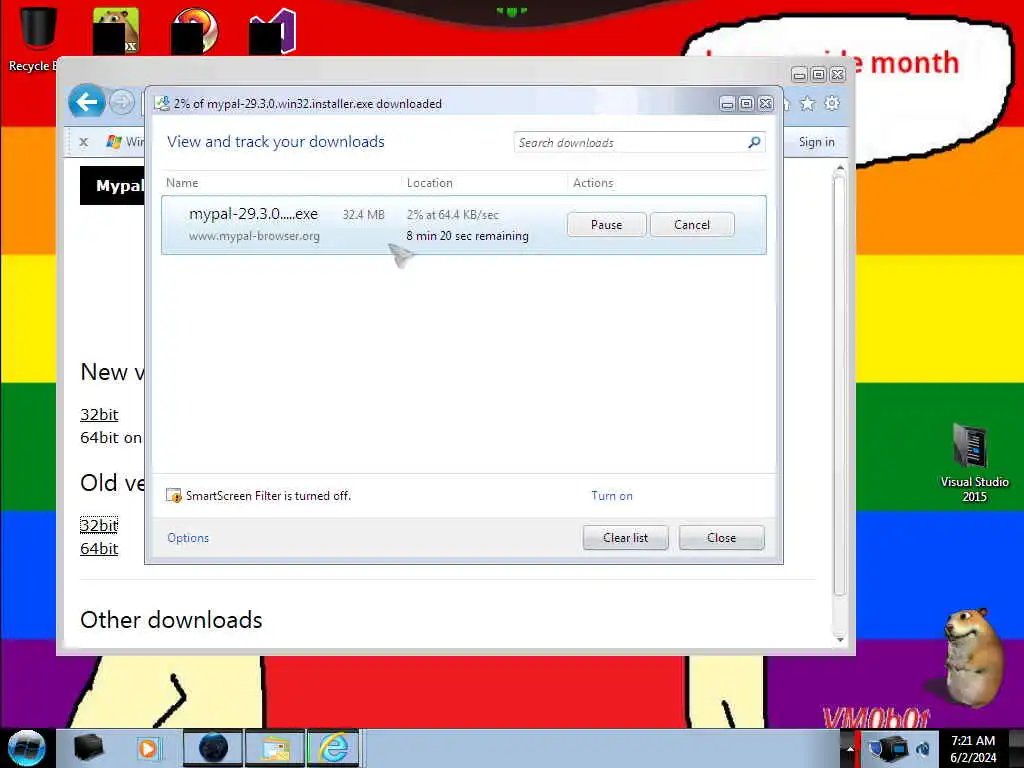
Task: Click the 32.4 MB file size text
Action: (x=364, y=214)
